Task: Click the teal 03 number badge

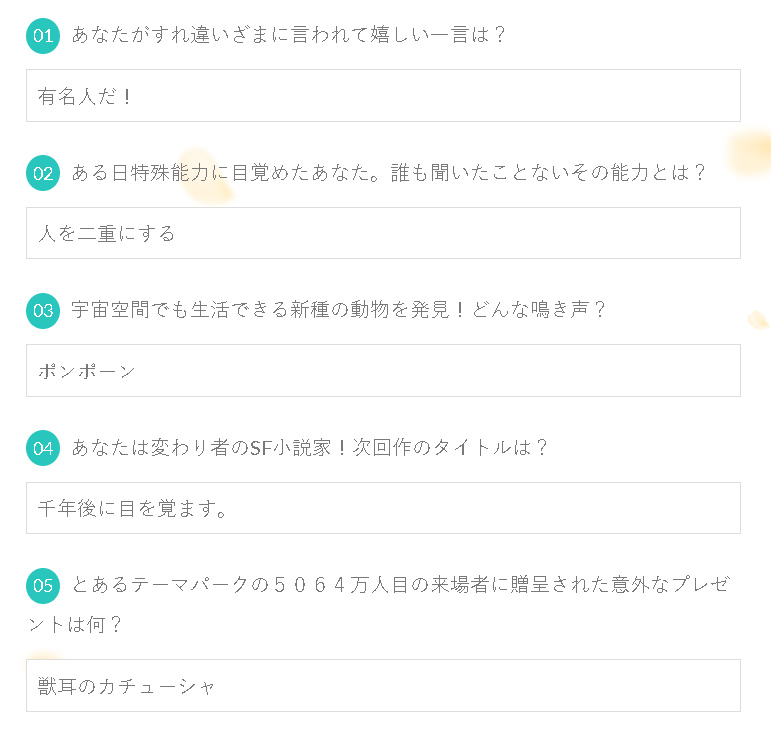Action: click(43, 311)
